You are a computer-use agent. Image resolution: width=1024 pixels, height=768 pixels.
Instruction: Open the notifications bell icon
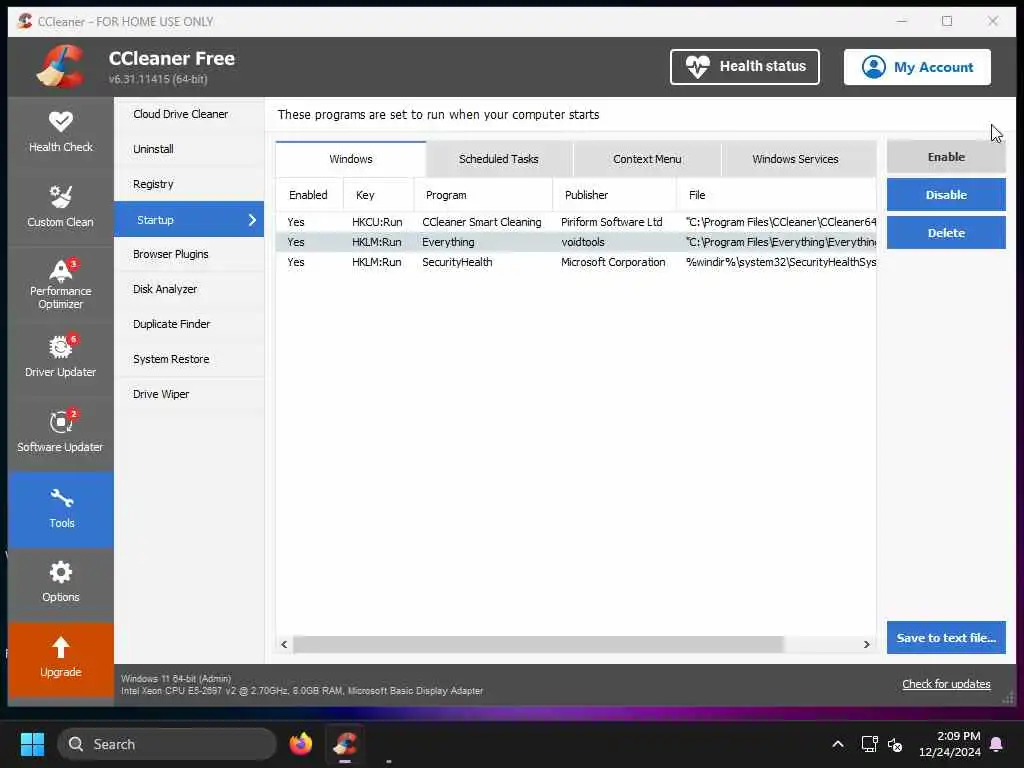click(997, 744)
